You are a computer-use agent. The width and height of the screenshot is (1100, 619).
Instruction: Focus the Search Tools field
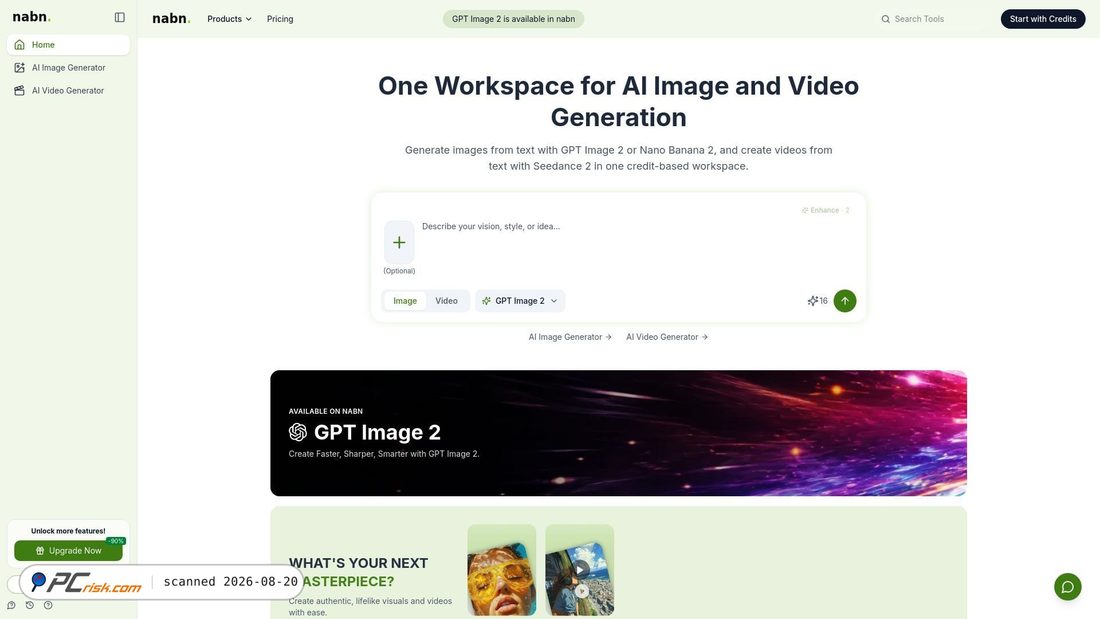pyautogui.click(x=932, y=19)
